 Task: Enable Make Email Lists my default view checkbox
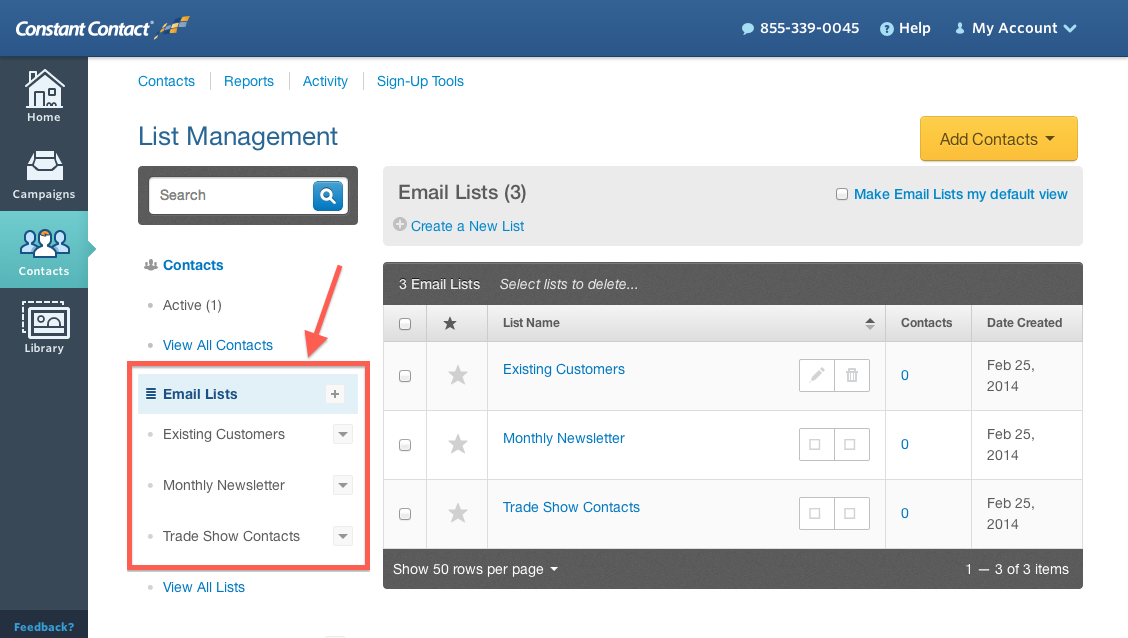[842, 194]
